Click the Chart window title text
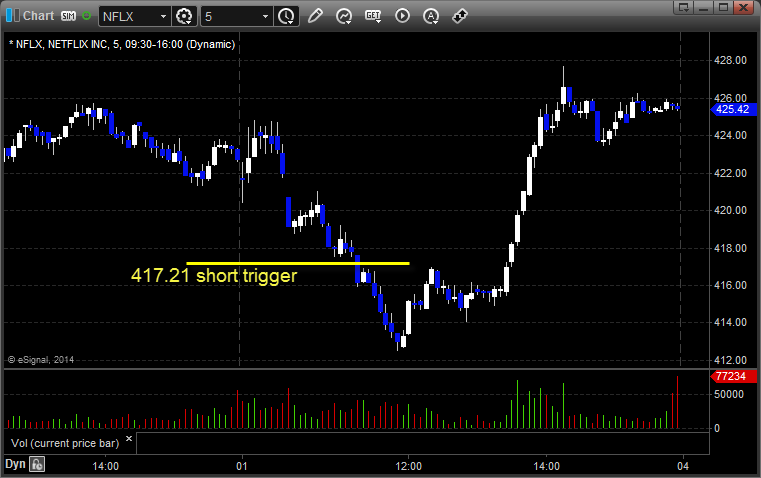This screenshot has width=761, height=478. 39,16
